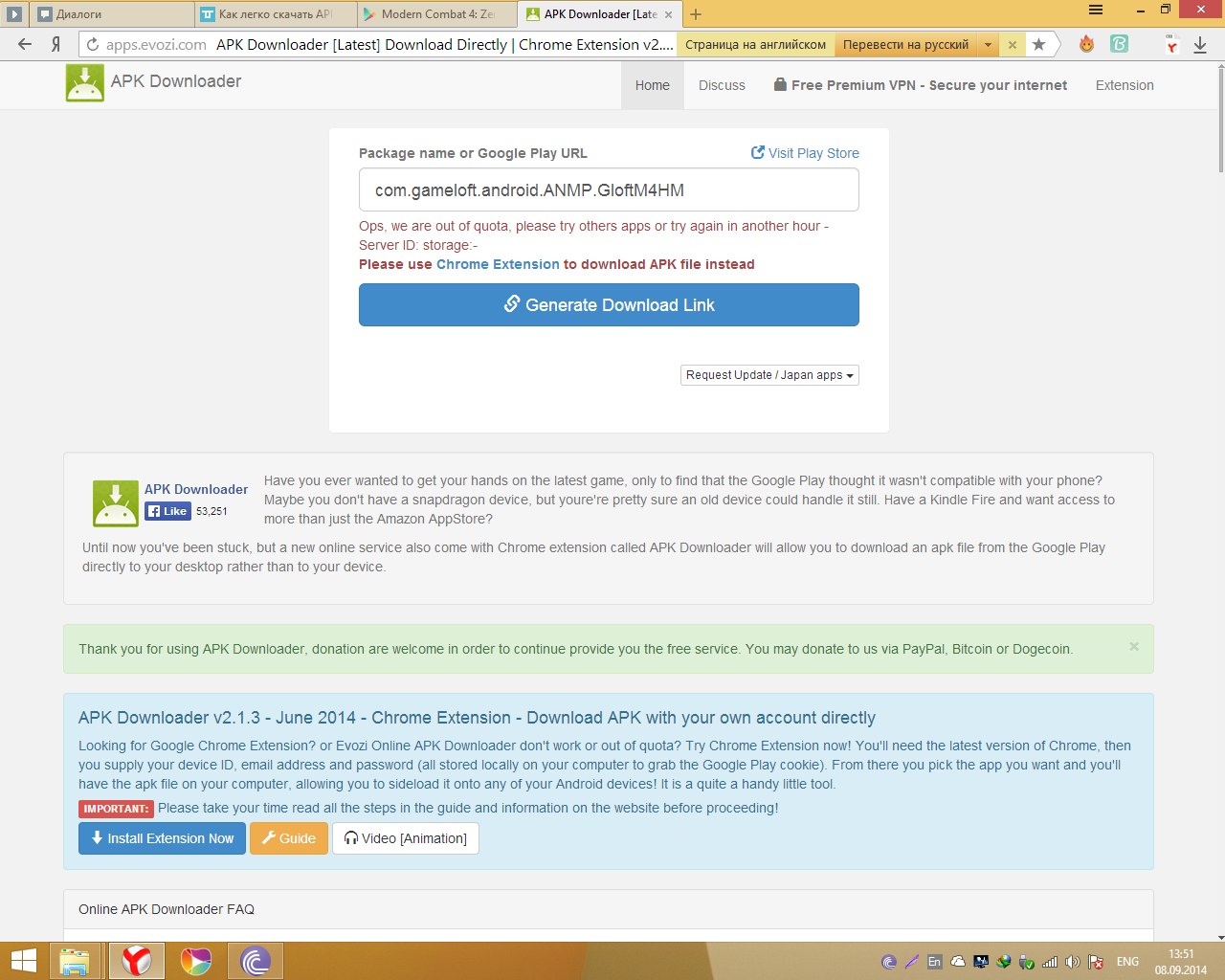Image resolution: width=1225 pixels, height=980 pixels.
Task: Click Visit Play Store link
Action: pyautogui.click(x=805, y=153)
